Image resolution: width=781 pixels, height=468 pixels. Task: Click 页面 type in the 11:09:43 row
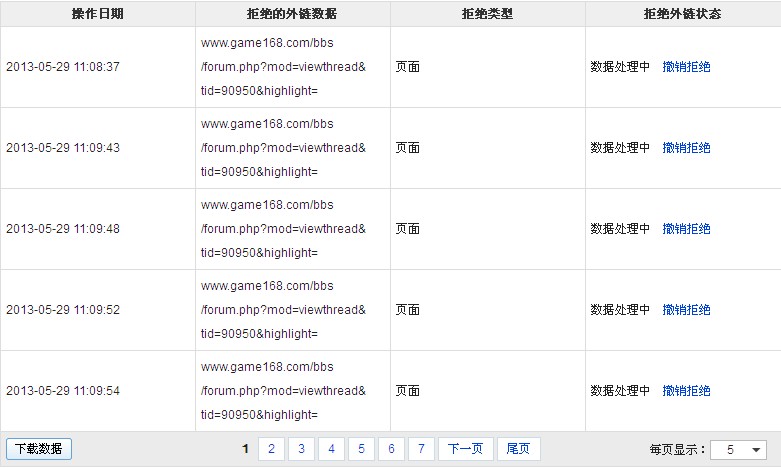click(408, 148)
